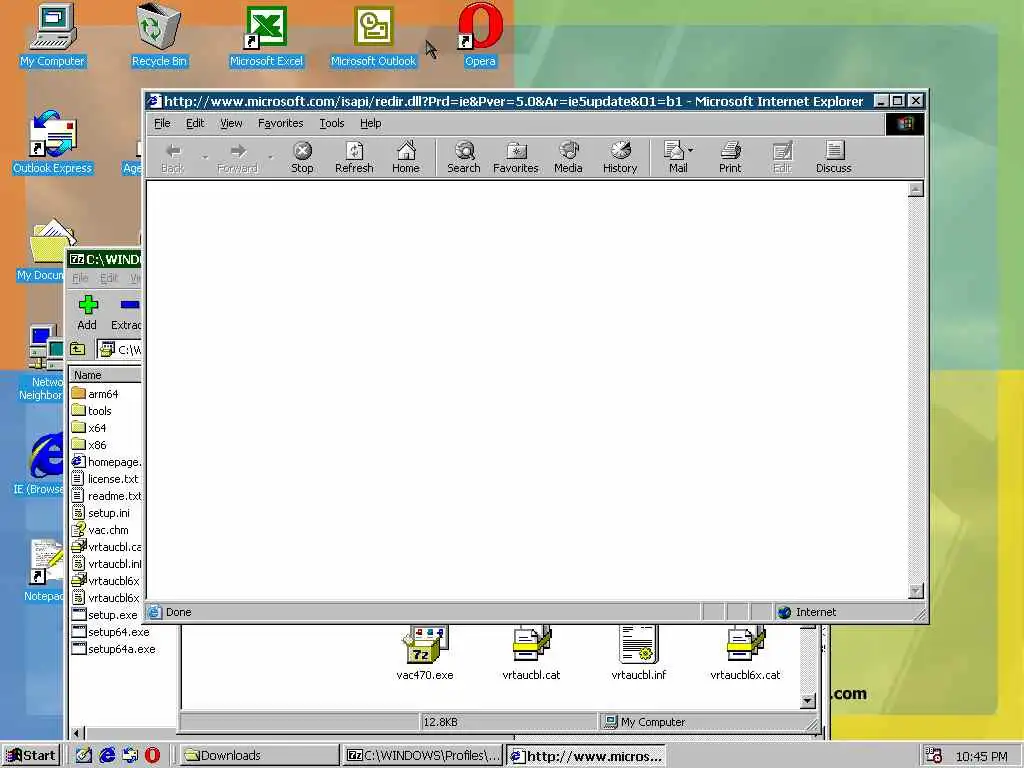1024x768 pixels.
Task: Select the tools folder in 7-Zip list
Action: tap(92, 411)
